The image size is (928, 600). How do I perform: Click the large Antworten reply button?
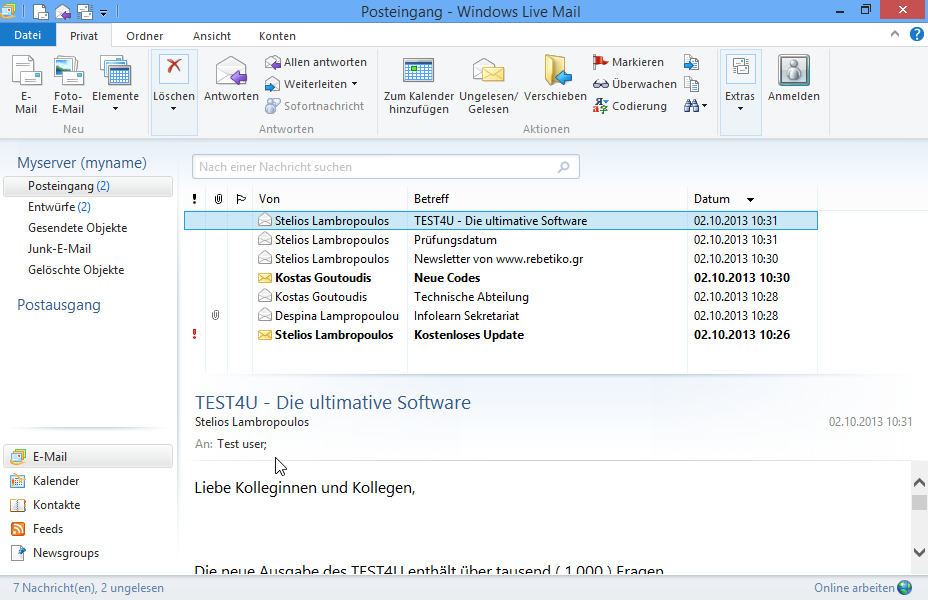[231, 79]
